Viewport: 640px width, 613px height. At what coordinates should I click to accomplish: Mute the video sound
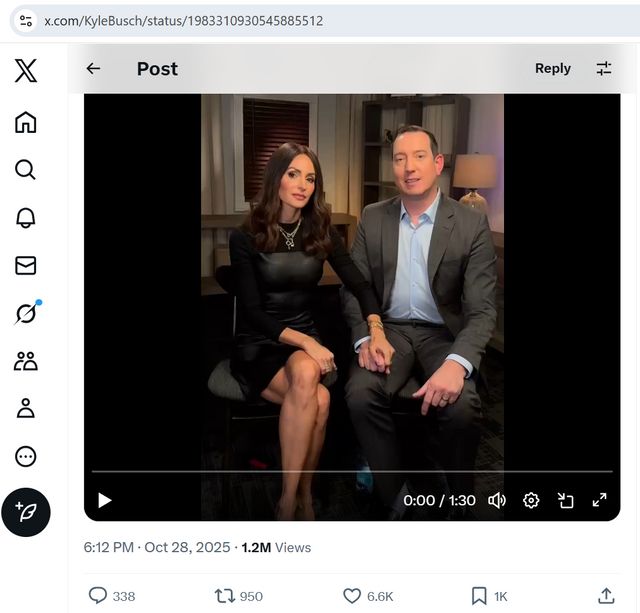pyautogui.click(x=497, y=500)
